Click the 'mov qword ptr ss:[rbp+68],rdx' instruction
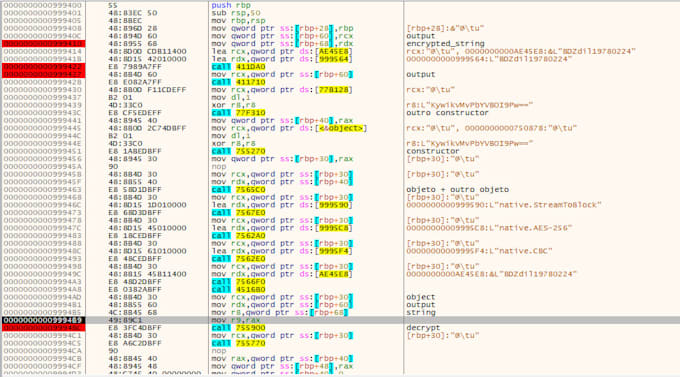The width and height of the screenshot is (680, 377). pyautogui.click(x=282, y=43)
